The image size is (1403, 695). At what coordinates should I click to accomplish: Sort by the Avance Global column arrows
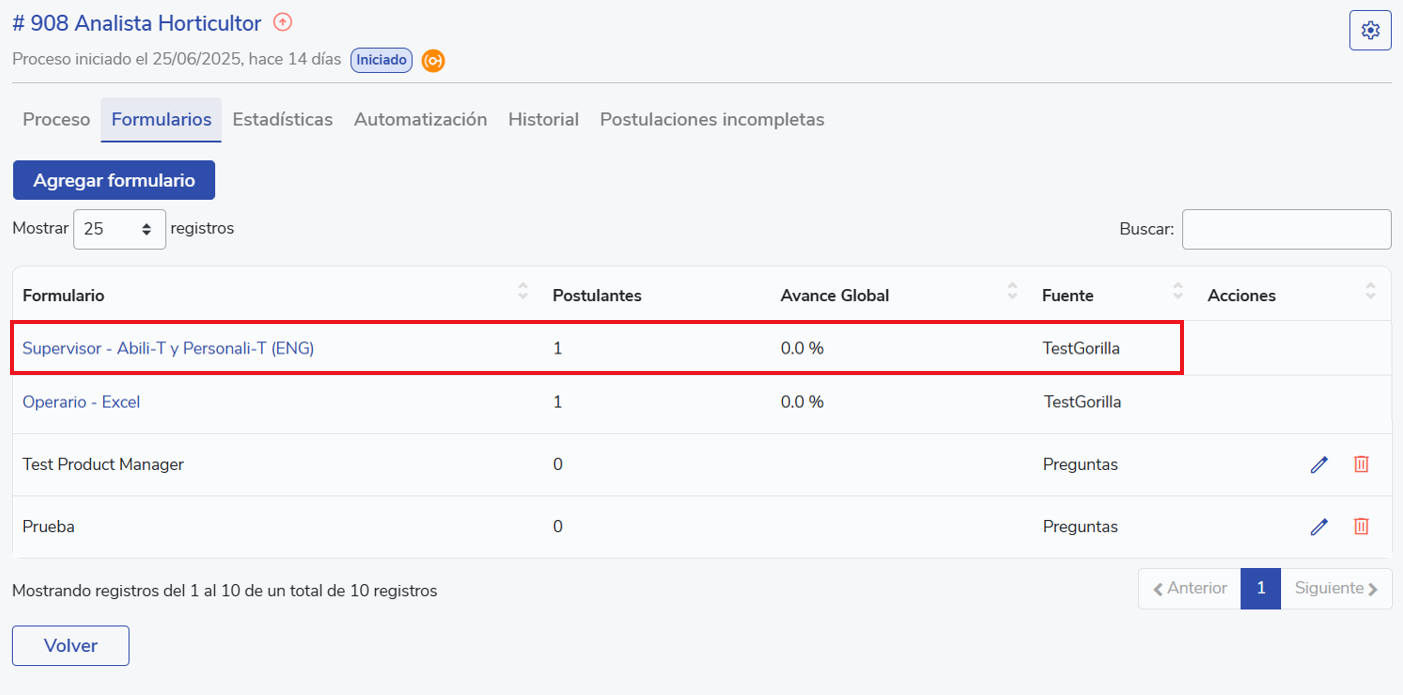click(x=1010, y=291)
